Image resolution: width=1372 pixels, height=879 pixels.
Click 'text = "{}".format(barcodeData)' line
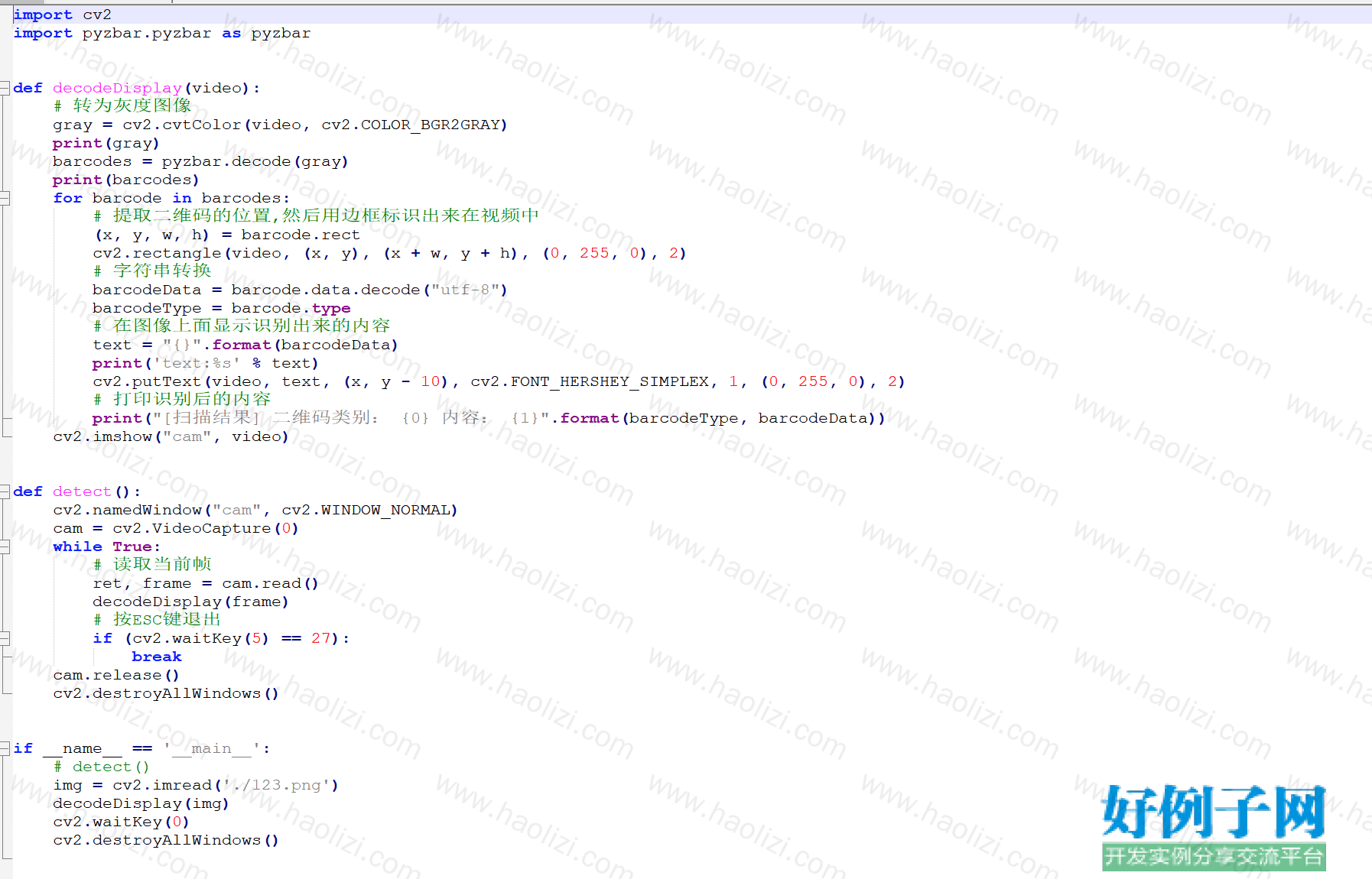(245, 345)
